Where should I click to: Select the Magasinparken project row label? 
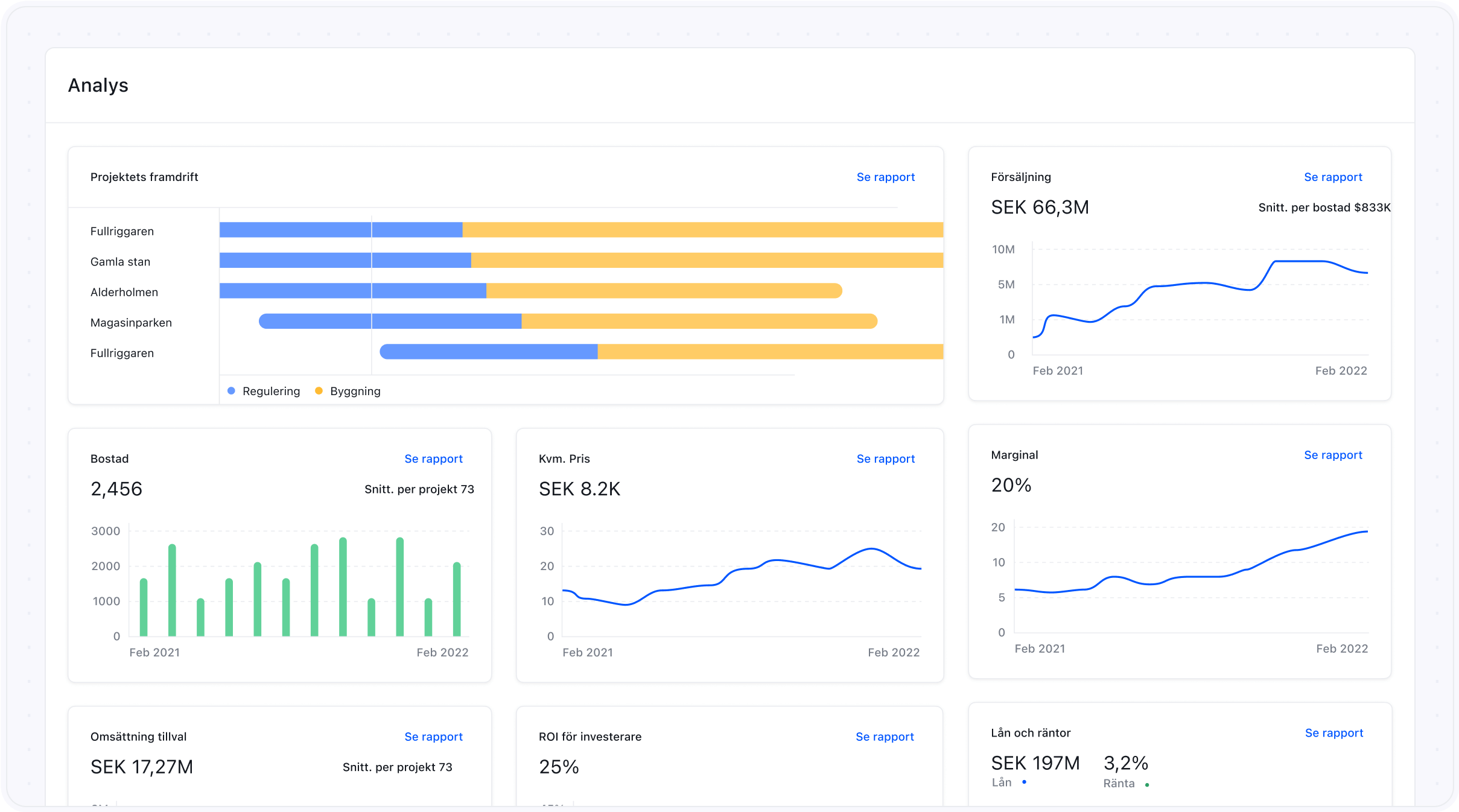pos(131,323)
